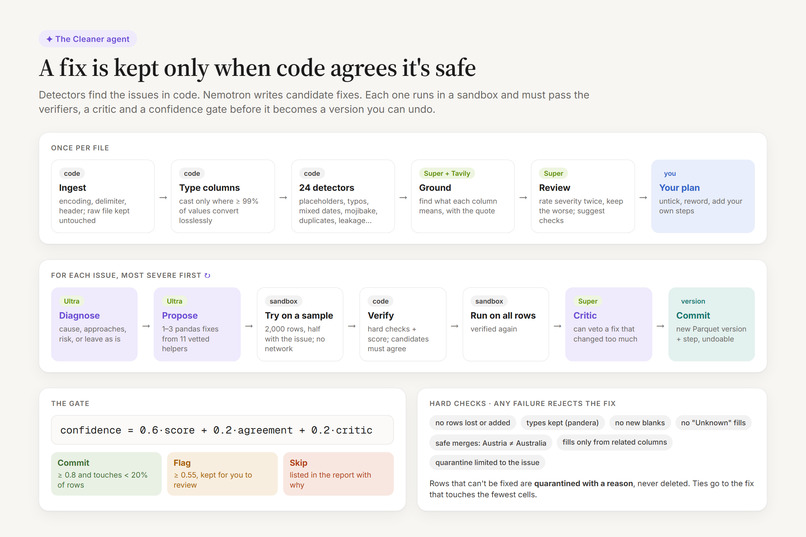Viewport: 806px width, 537px height.
Task: Click the text 'quarantined with a reason'
Action: 583,483
